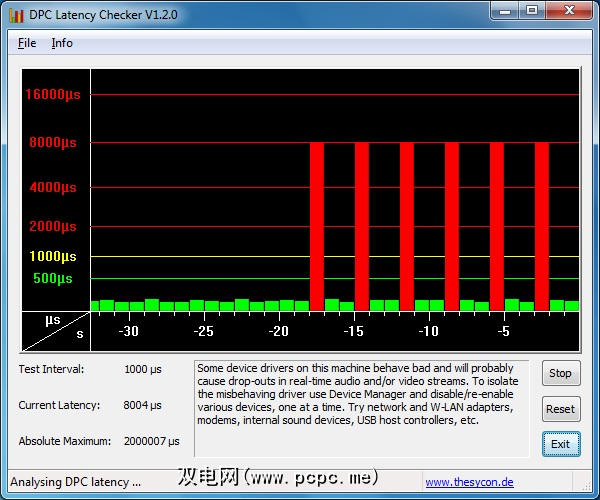This screenshot has height=500, width=600.
Task: Close the DPC Latency Checker window
Action: 570,11
